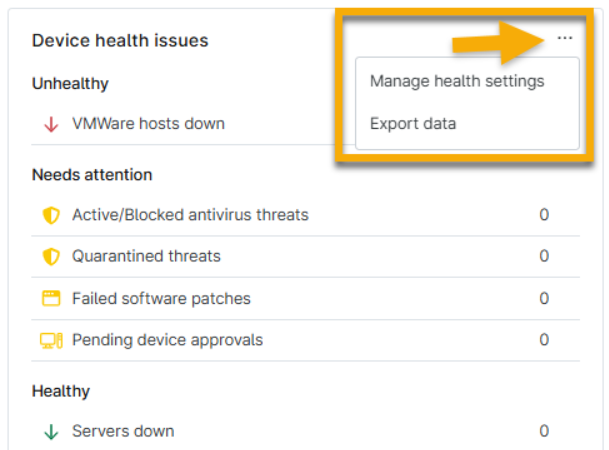Click the shield icon next to Quarantined threats
This screenshot has height=450, width=609.
click(51, 257)
